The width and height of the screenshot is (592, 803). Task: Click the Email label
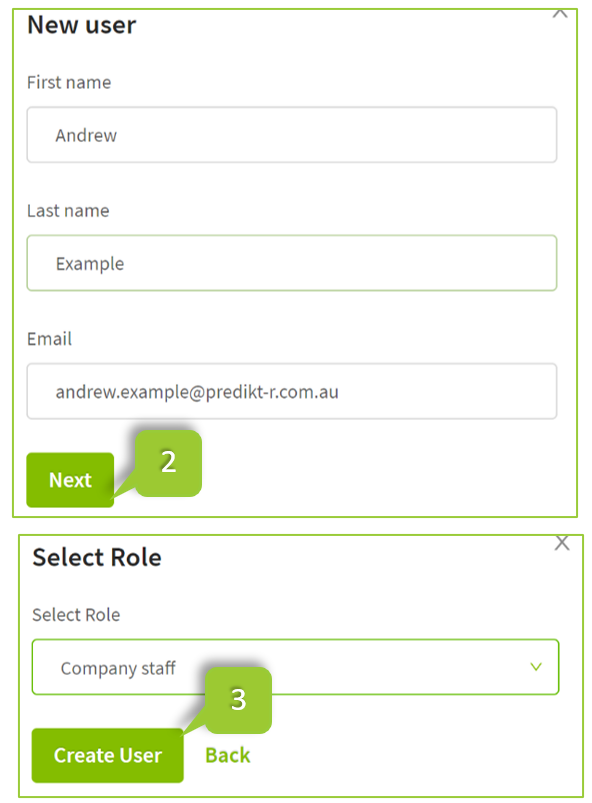point(49,339)
